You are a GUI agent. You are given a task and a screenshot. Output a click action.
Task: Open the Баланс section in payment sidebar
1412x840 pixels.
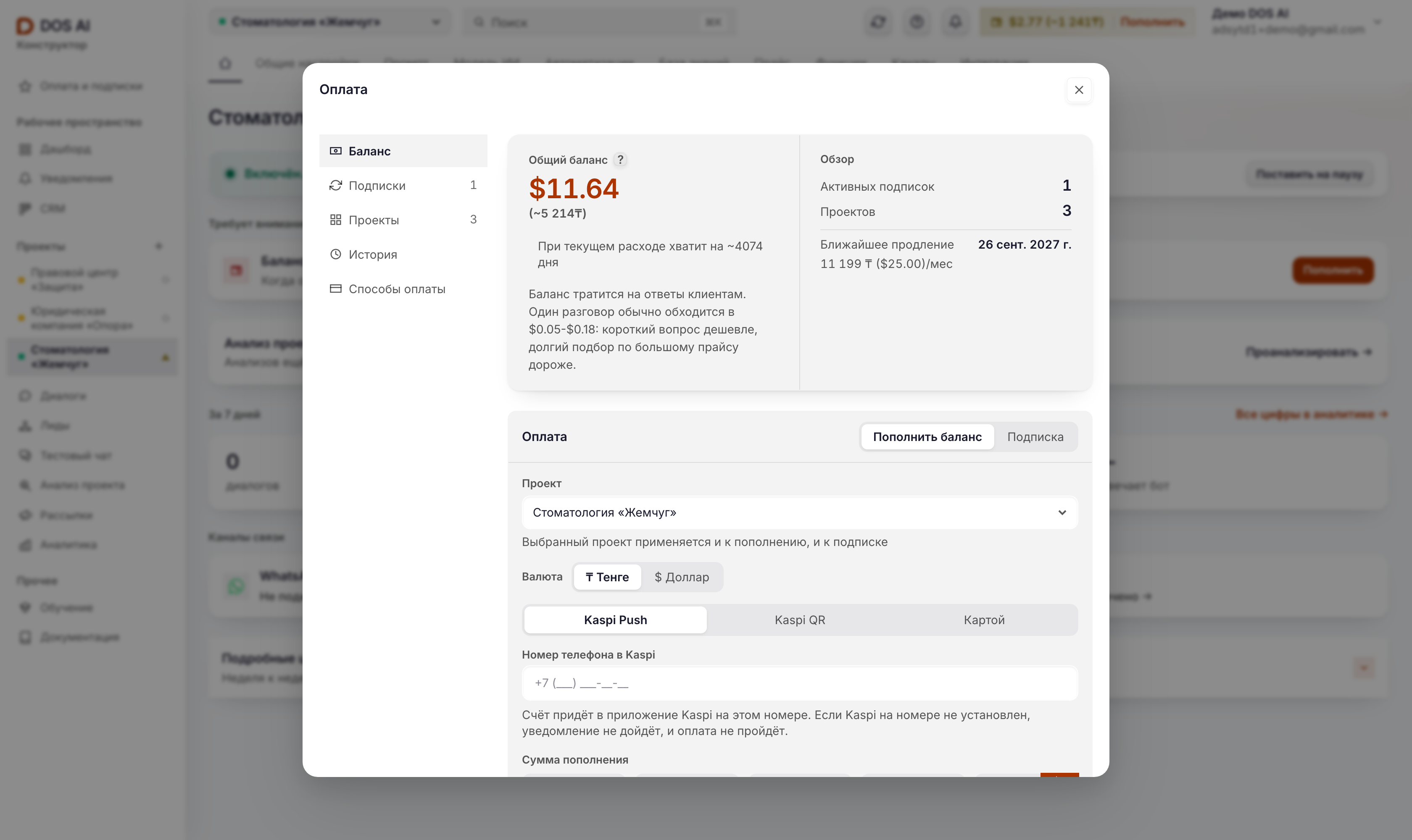click(403, 151)
